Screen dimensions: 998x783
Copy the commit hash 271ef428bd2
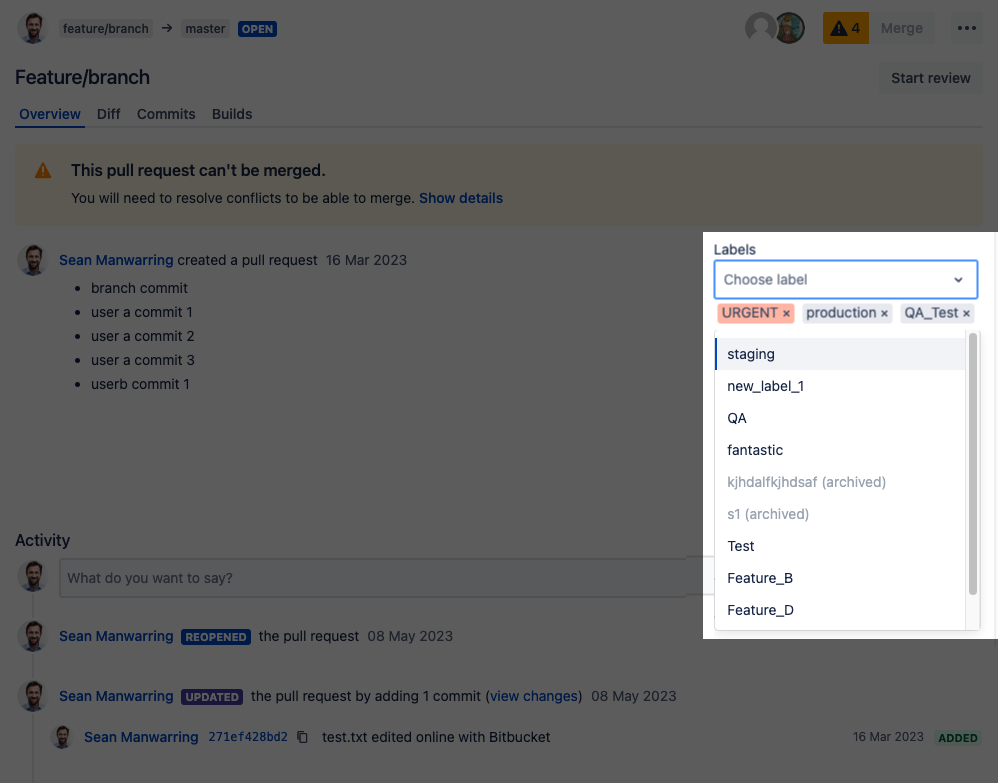tap(303, 736)
